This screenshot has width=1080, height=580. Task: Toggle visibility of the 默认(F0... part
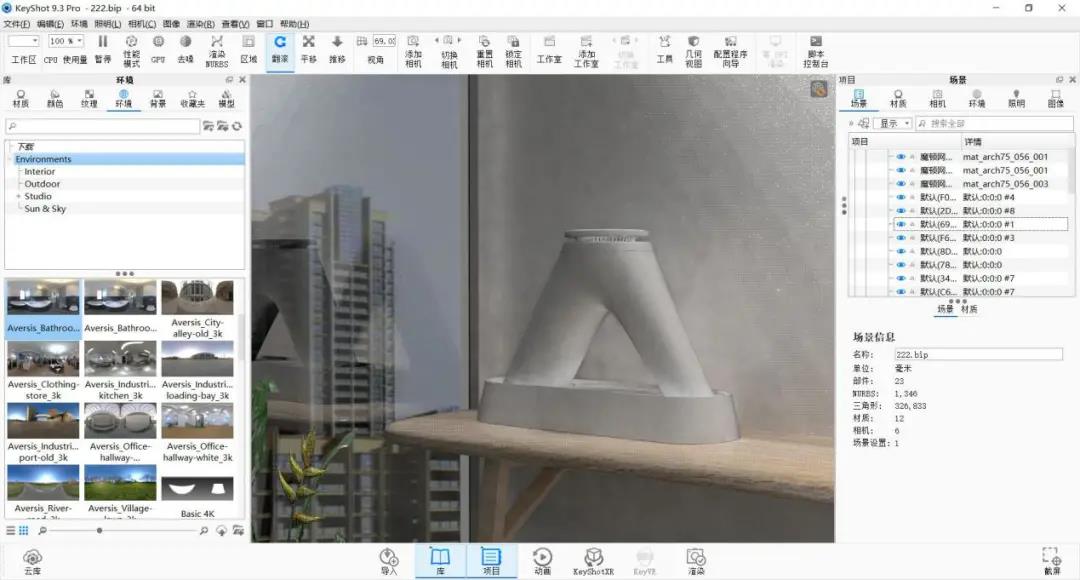coord(900,197)
